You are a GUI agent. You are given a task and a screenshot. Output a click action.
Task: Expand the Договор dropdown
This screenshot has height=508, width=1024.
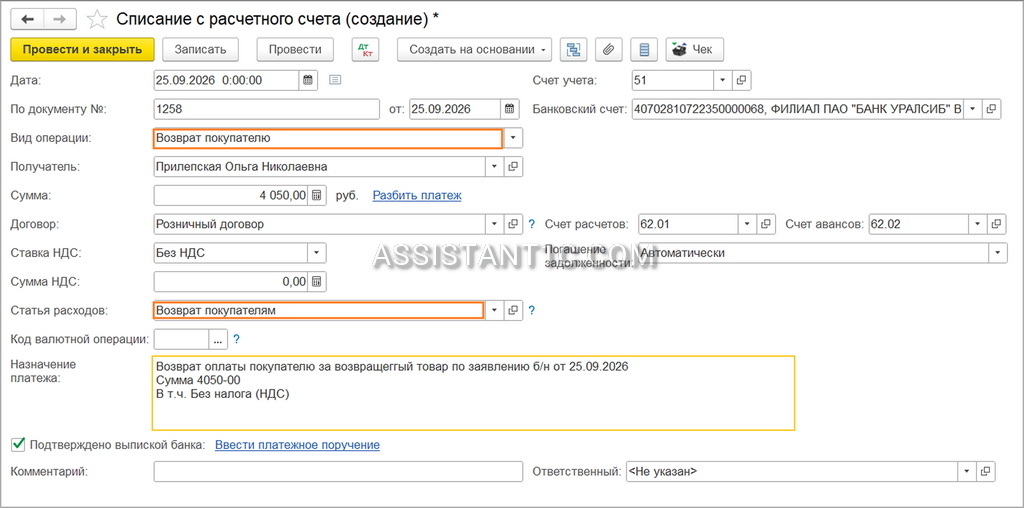pos(495,224)
